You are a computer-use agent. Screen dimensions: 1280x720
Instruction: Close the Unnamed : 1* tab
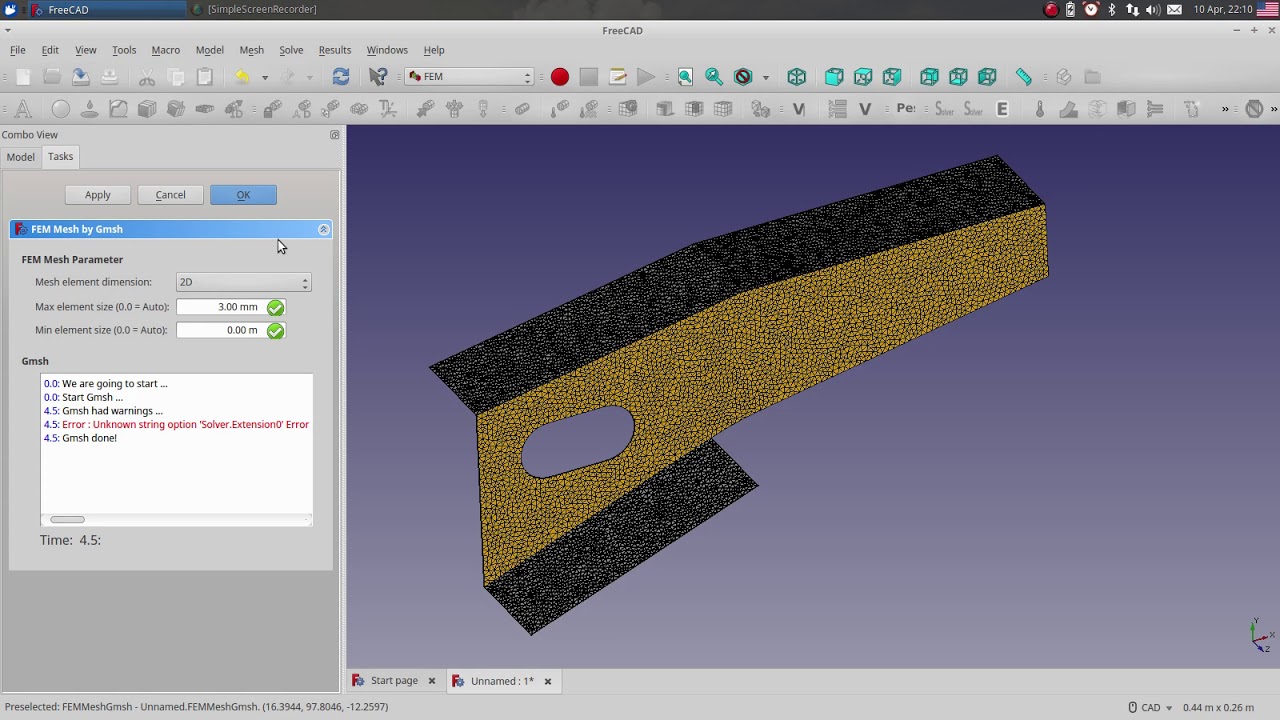548,681
